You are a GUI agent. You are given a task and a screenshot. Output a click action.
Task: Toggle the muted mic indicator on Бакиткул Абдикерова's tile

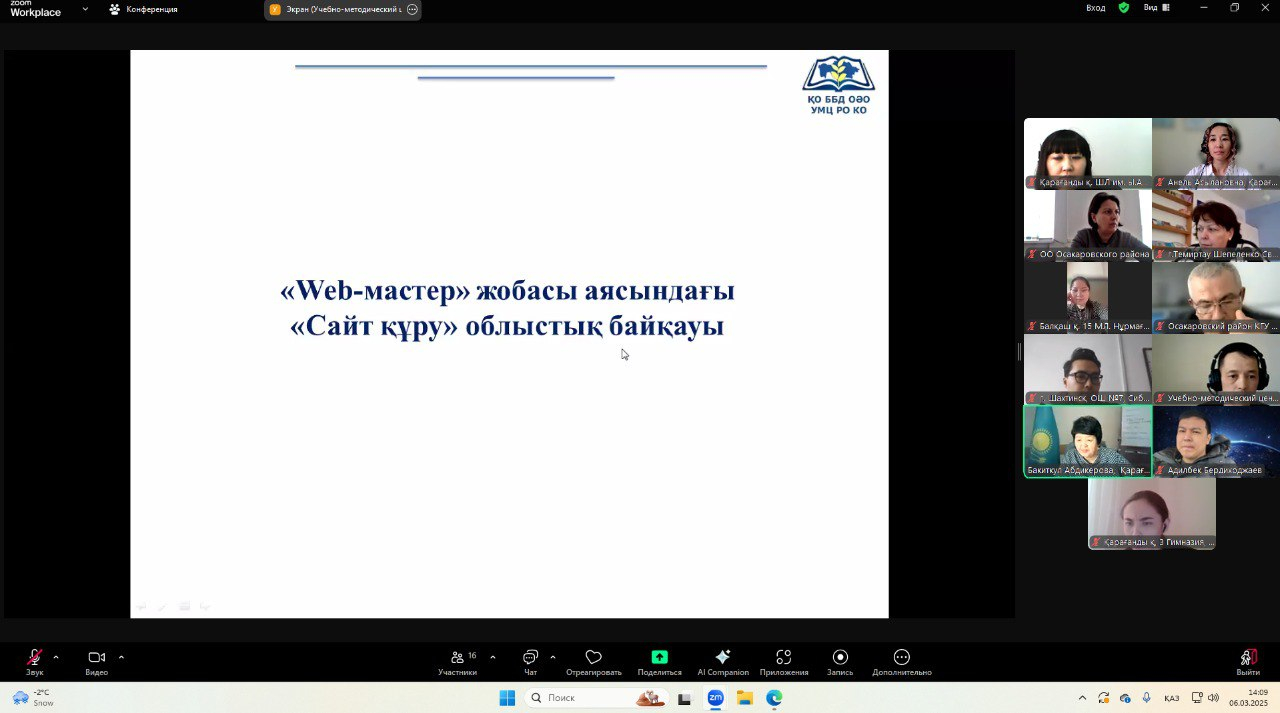point(1032,469)
